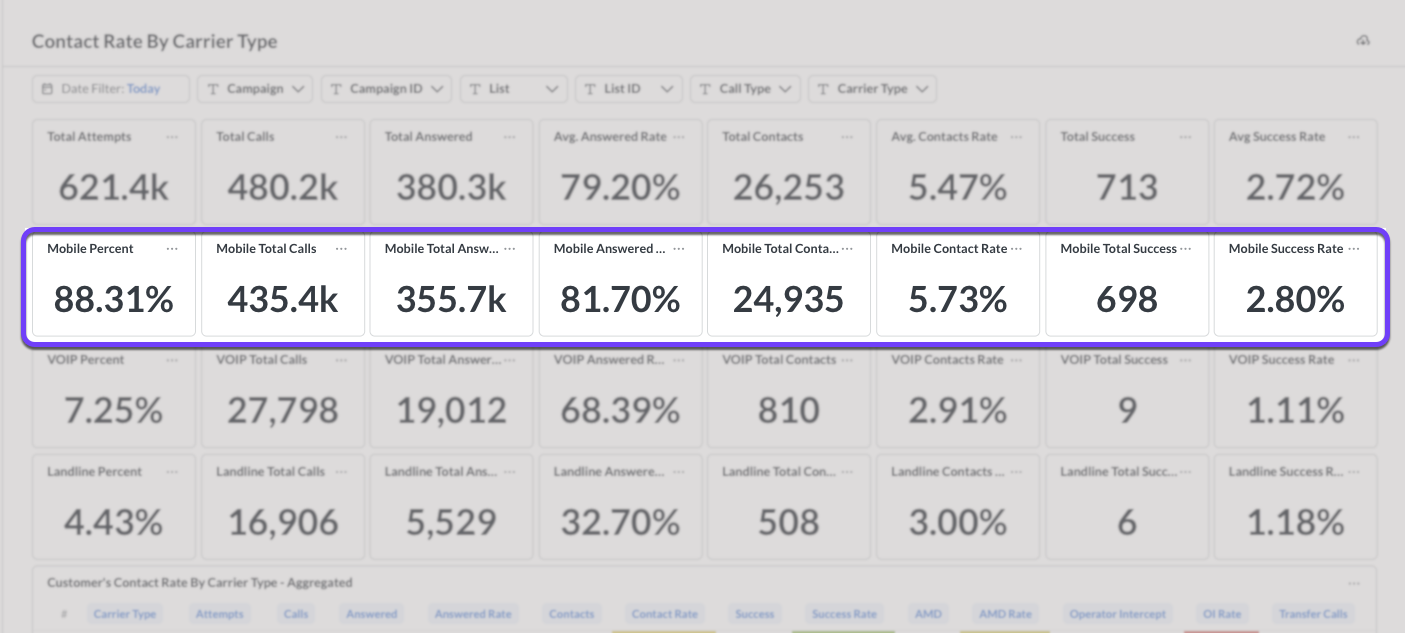Open the Mobile Percent card options menu
Image resolution: width=1405 pixels, height=633 pixels.
click(x=172, y=249)
